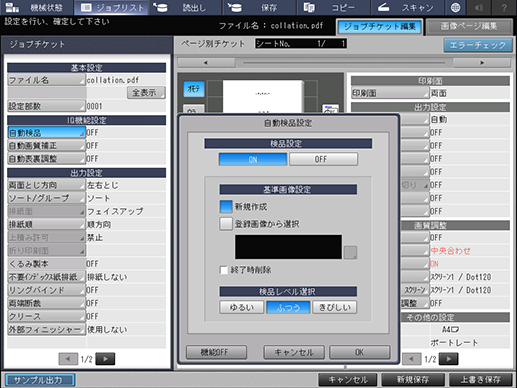Click the globe network icon
The height and width of the screenshot is (388, 517).
click(455, 7)
